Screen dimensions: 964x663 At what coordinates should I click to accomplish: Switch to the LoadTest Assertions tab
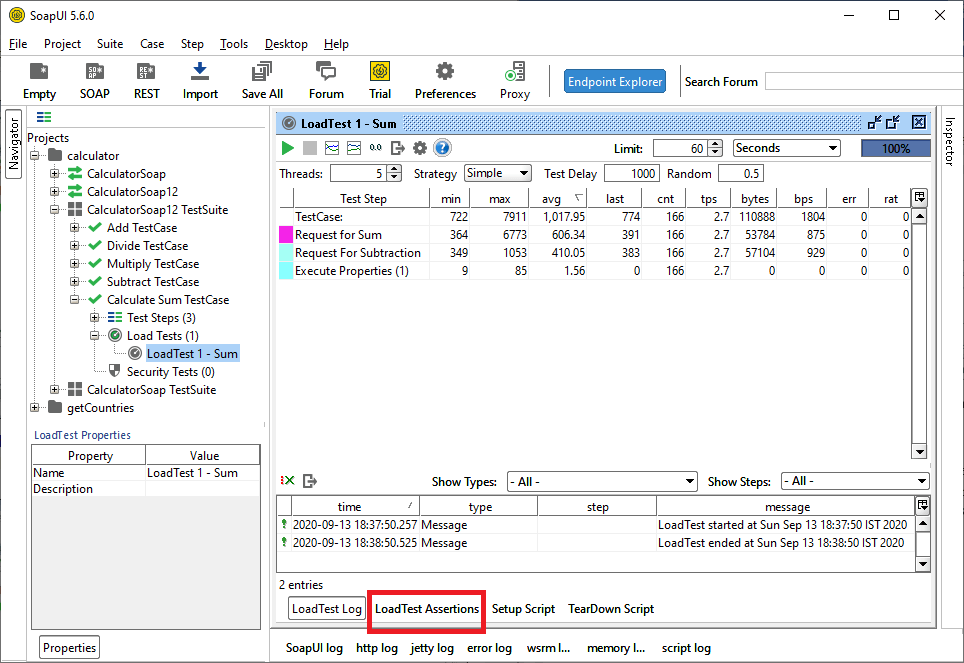(426, 608)
